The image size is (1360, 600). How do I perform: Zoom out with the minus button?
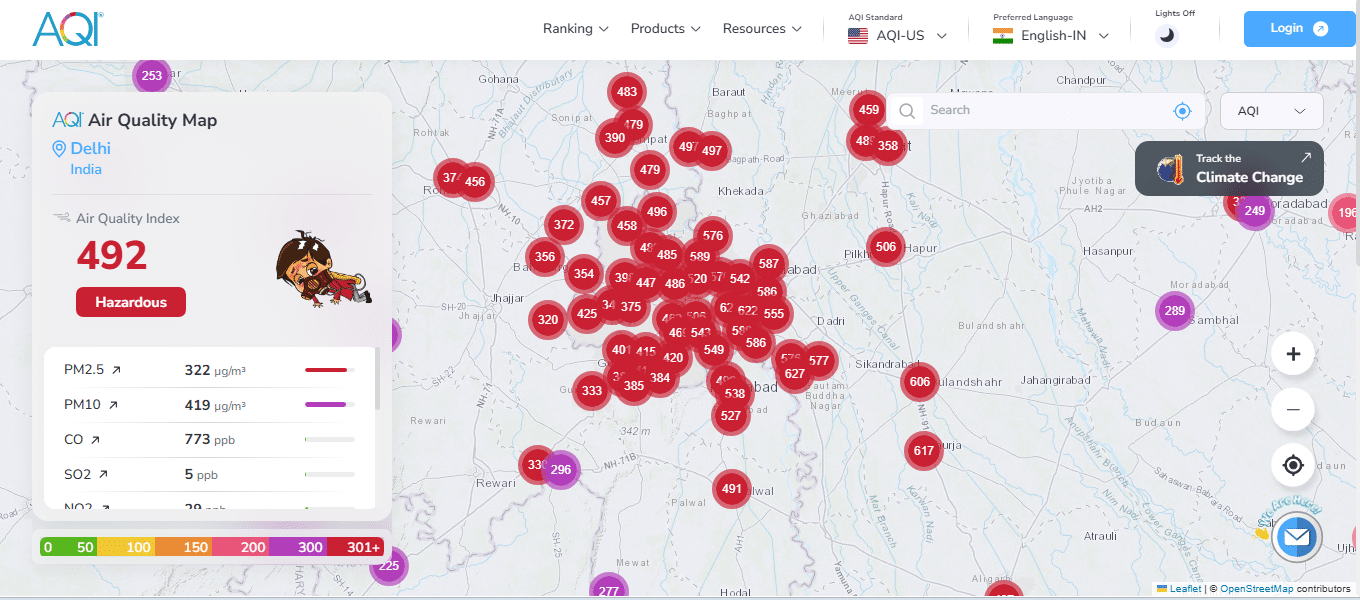coord(1293,409)
